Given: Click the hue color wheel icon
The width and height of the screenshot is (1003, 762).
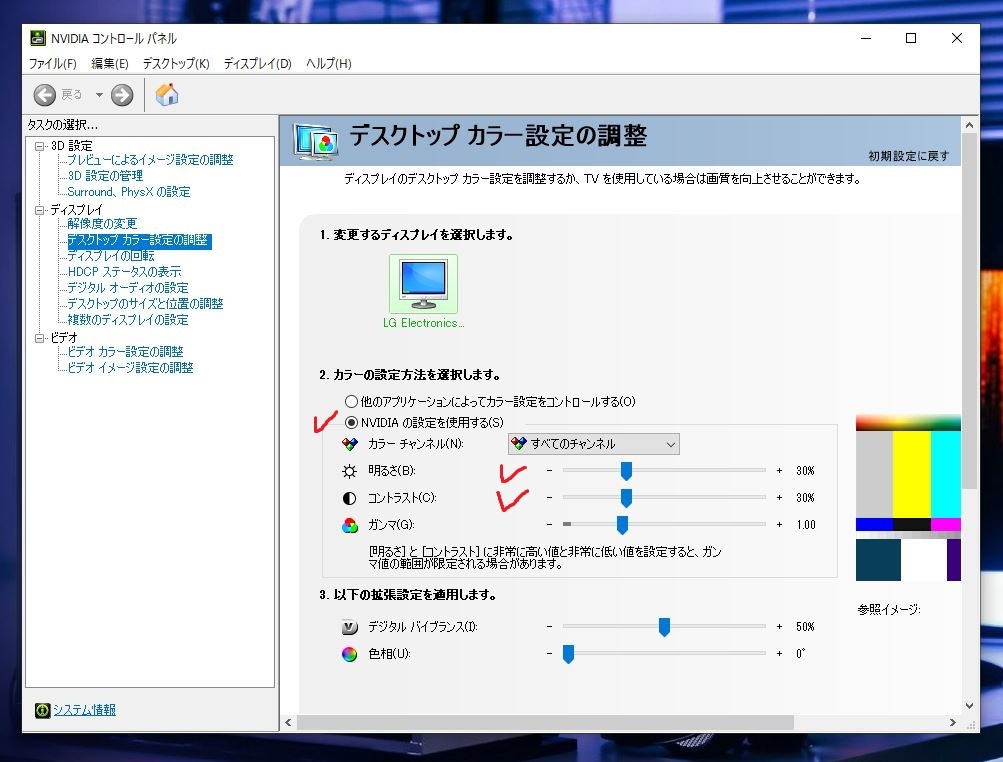Looking at the screenshot, I should [349, 654].
